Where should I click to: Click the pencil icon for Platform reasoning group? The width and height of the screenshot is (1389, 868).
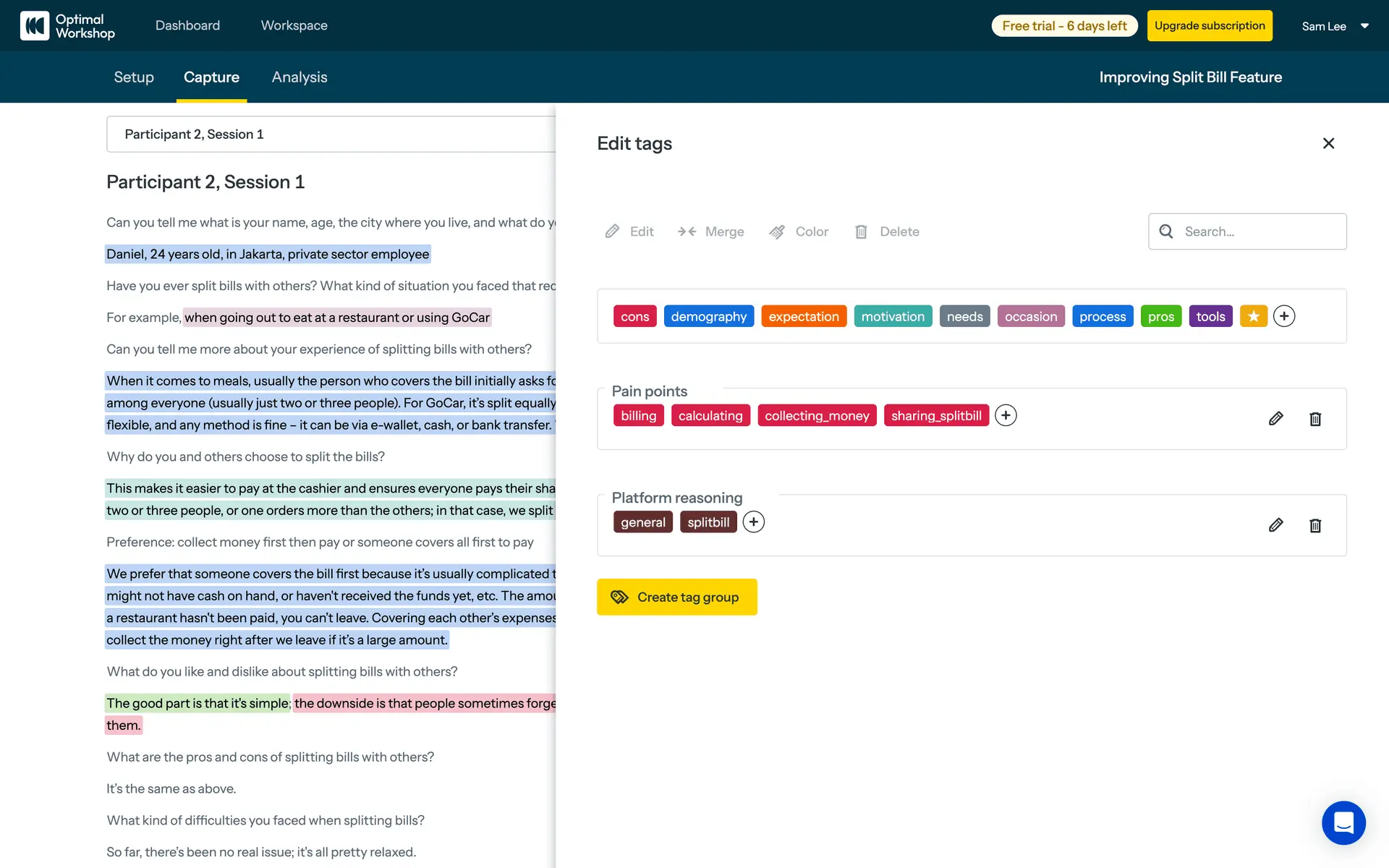[x=1275, y=525]
